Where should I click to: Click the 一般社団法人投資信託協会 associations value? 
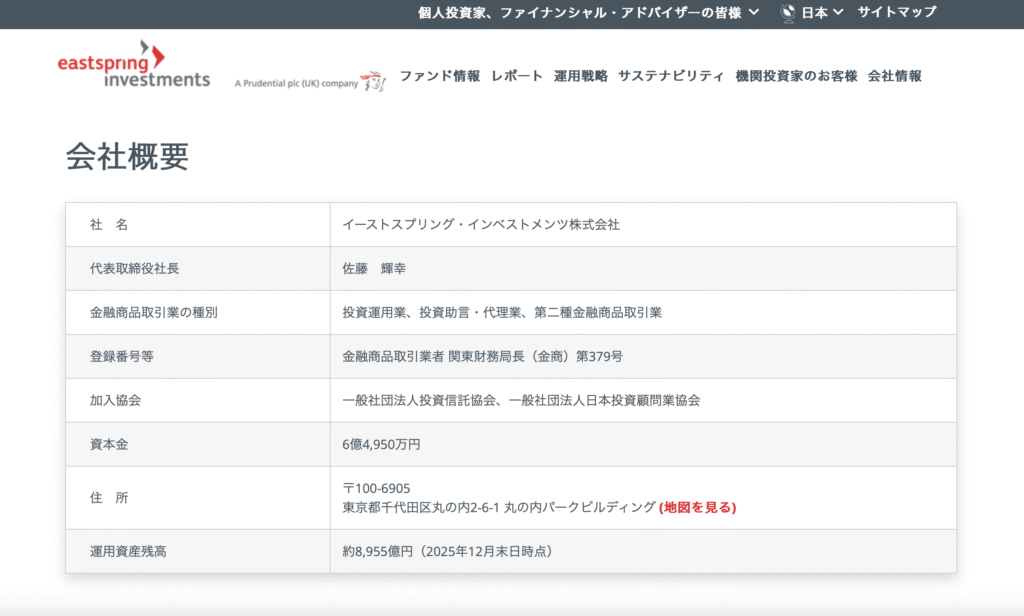click(521, 400)
